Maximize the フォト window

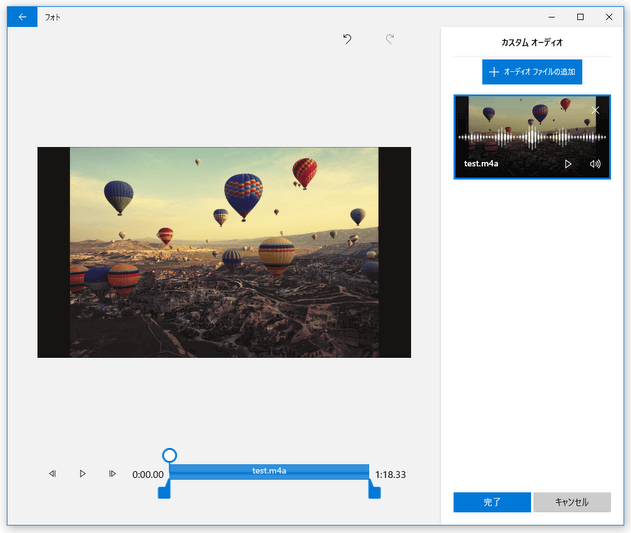point(581,17)
